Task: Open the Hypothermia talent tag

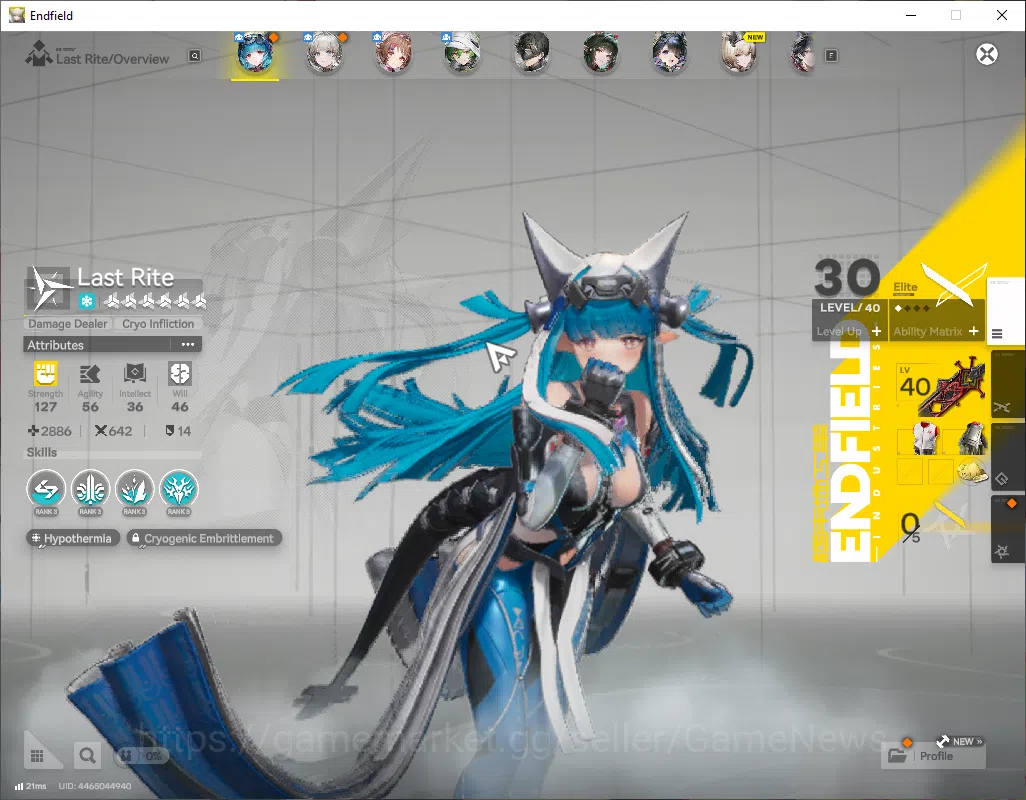Action: pyautogui.click(x=73, y=538)
